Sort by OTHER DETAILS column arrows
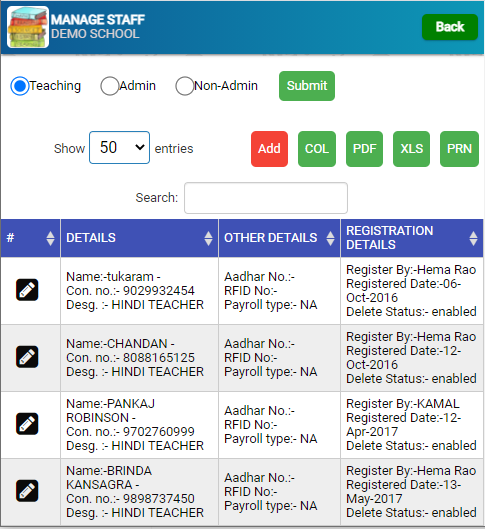Viewport: 485px width, 529px height. click(331, 238)
